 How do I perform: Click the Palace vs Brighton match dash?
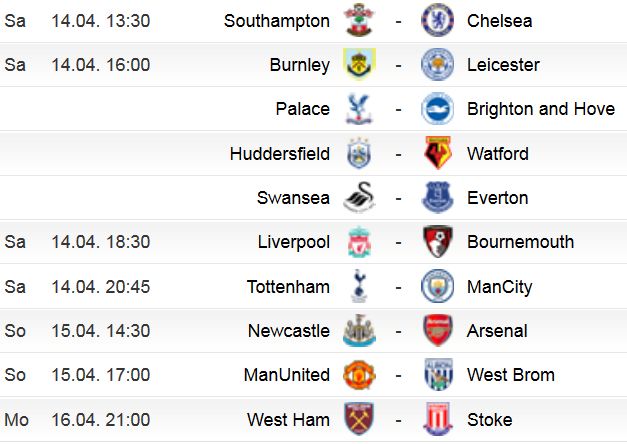click(x=398, y=109)
